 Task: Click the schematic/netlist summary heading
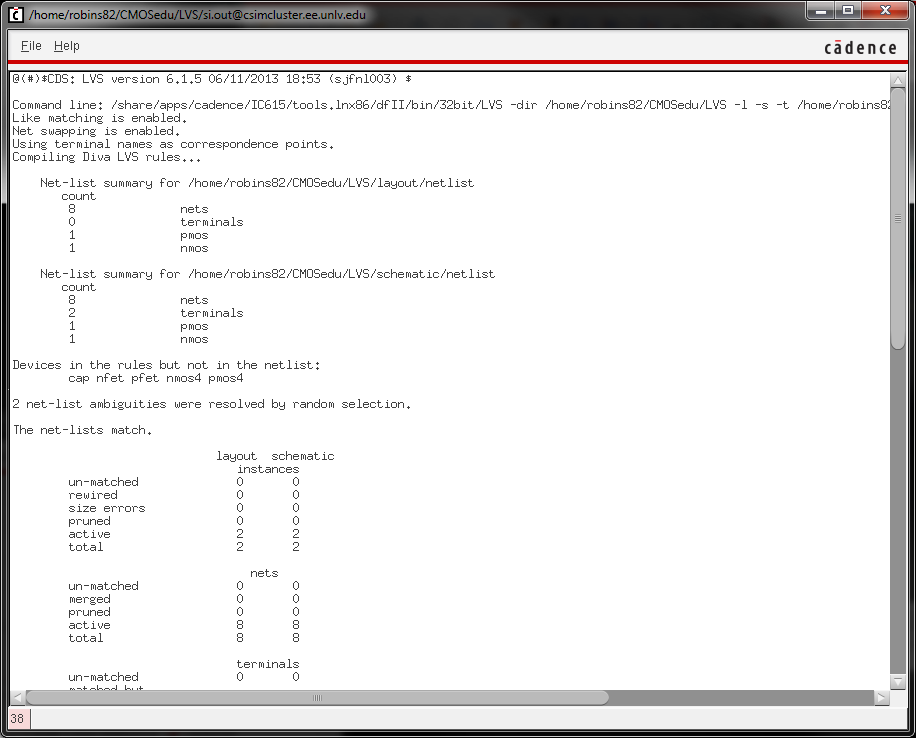[268, 274]
